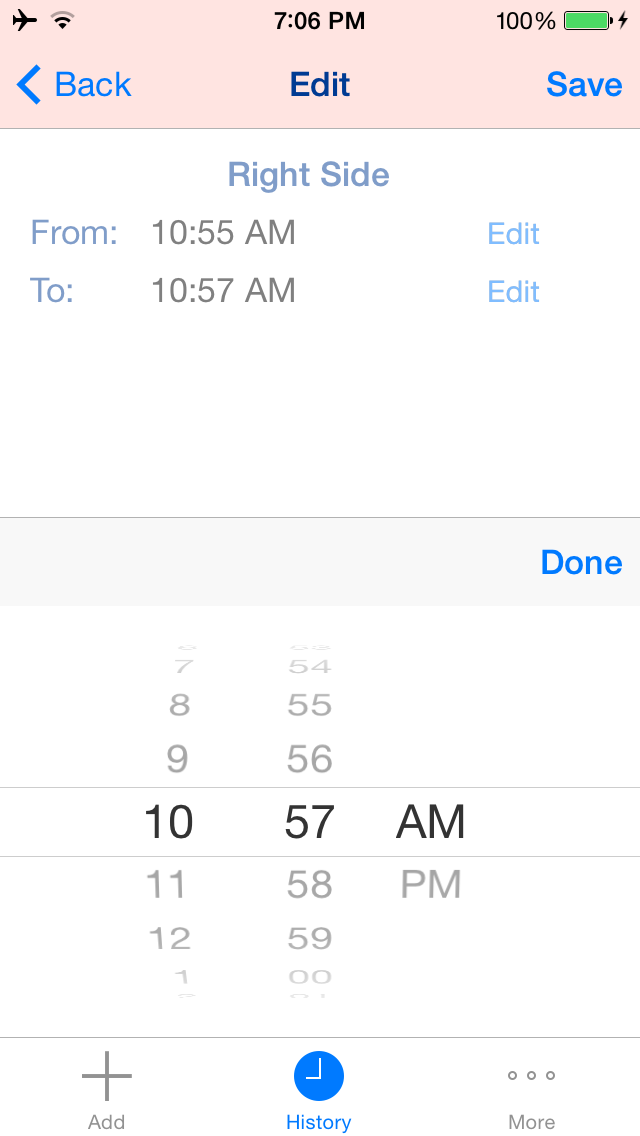This screenshot has height=1136, width=640.
Task: Select AM in the time picker
Action: pyautogui.click(x=430, y=822)
